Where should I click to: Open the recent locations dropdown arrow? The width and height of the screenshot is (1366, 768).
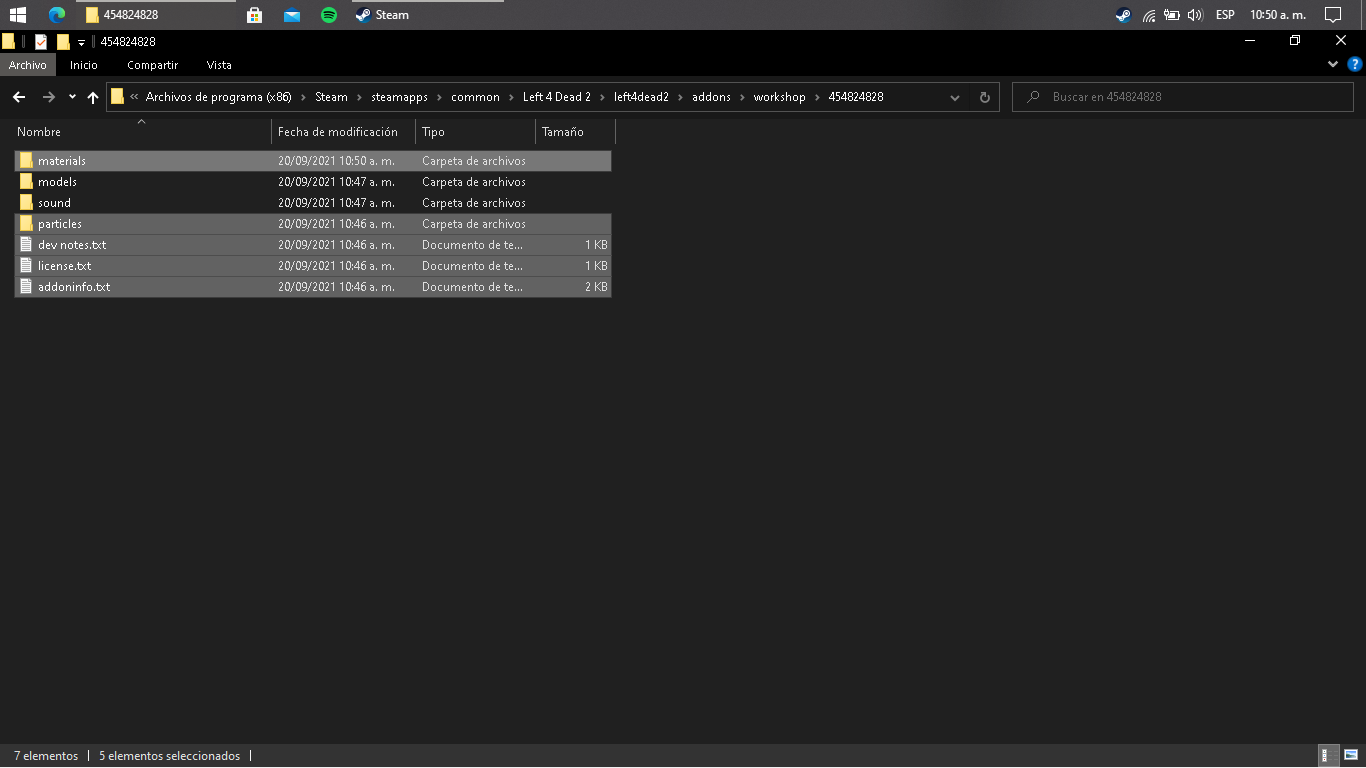tap(72, 97)
